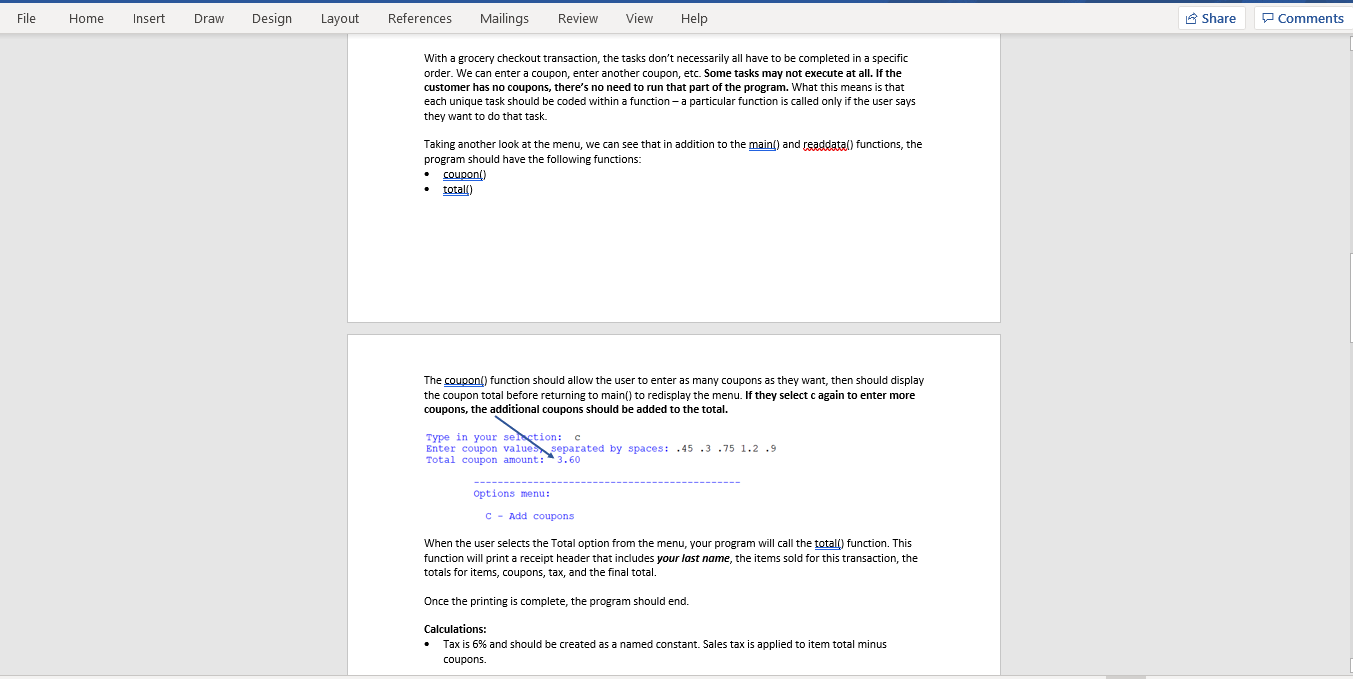1353x679 pixels.
Task: Open the View tab
Action: (639, 18)
